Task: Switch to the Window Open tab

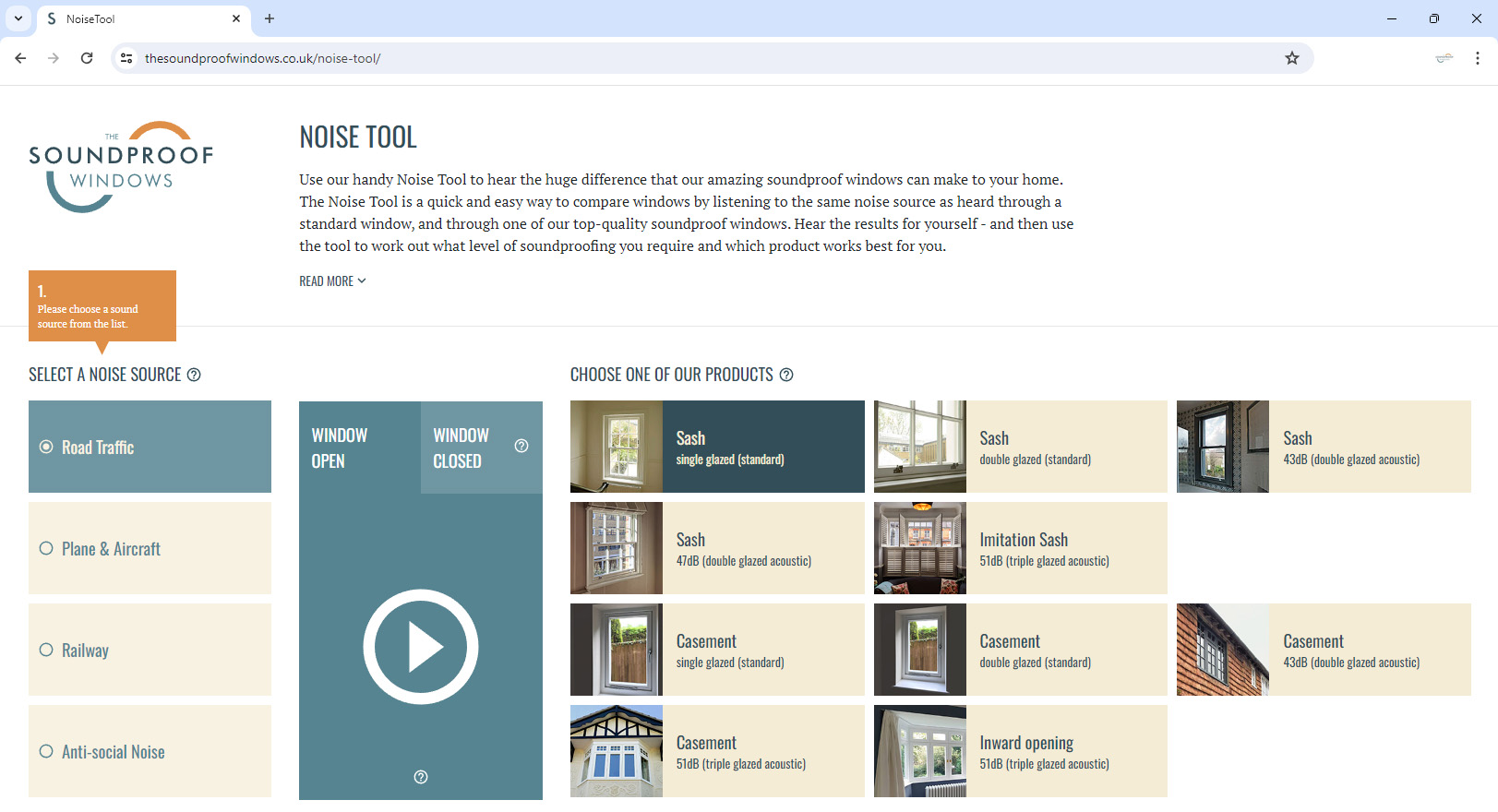Action: [359, 448]
